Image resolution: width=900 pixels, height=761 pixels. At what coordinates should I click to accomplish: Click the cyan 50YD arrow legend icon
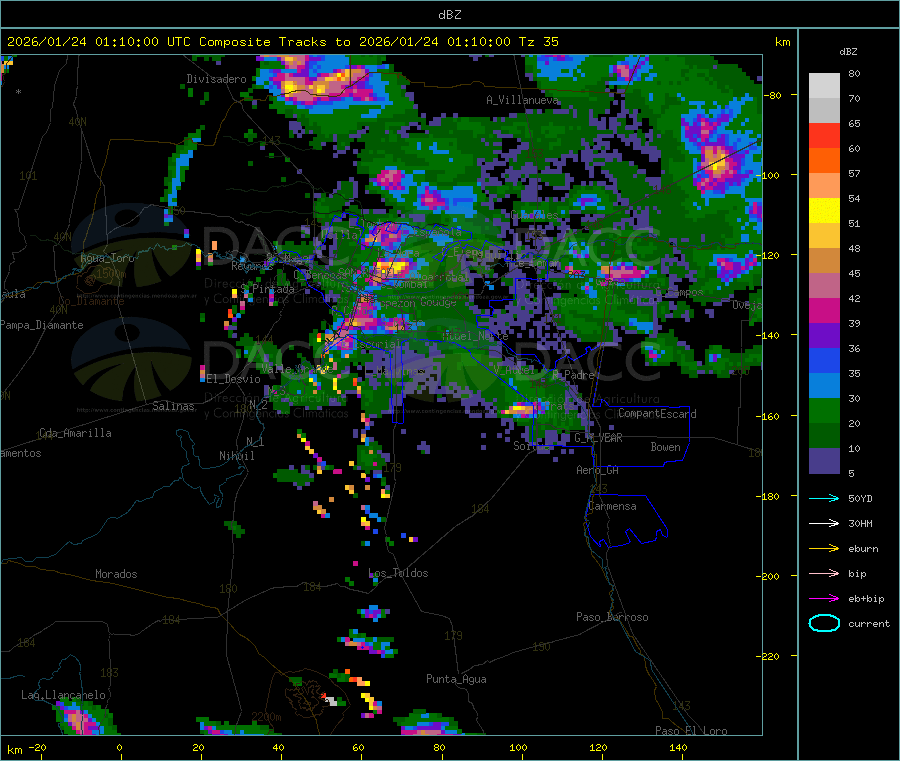click(x=824, y=498)
